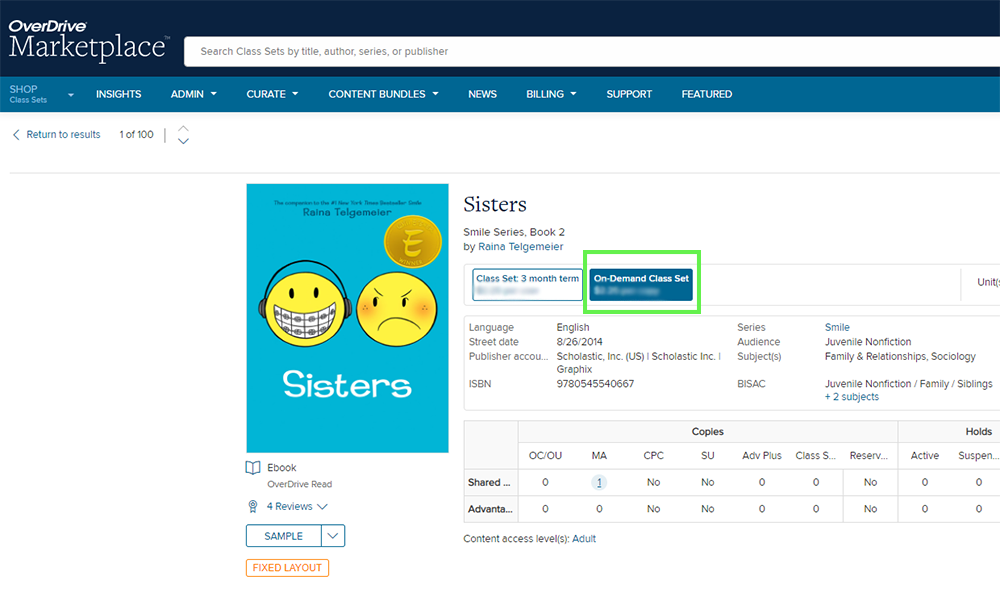Screen dimensions: 1000x597
Task: Open the SUPPORT page
Action: coord(629,94)
